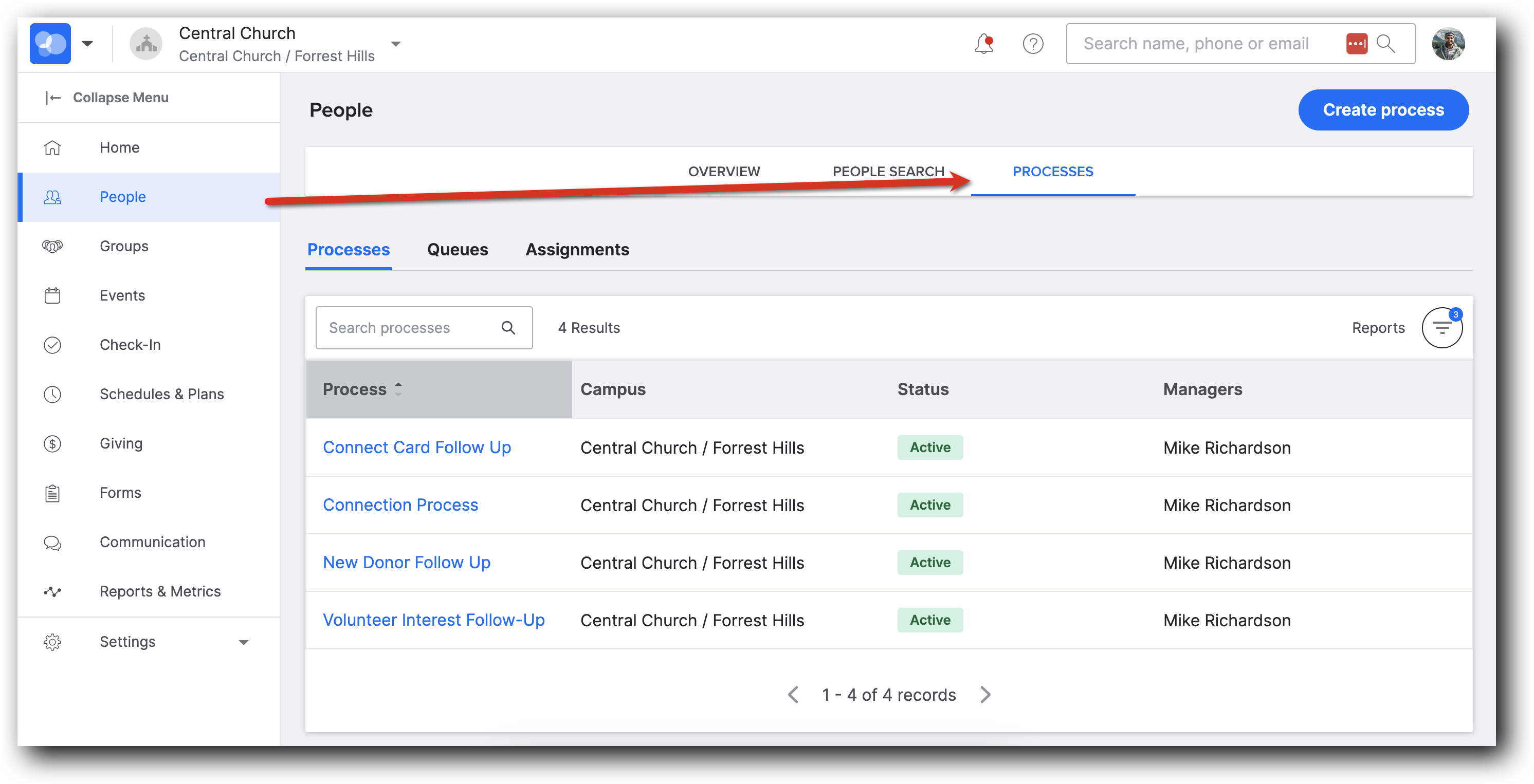Open the Connect Card Follow Up process
The image size is (1534, 784).
[417, 447]
